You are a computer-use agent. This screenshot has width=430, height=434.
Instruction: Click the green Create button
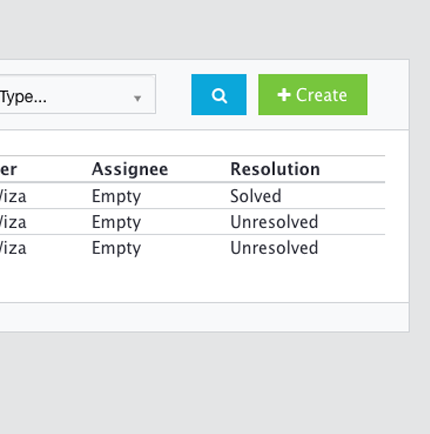pyautogui.click(x=313, y=95)
